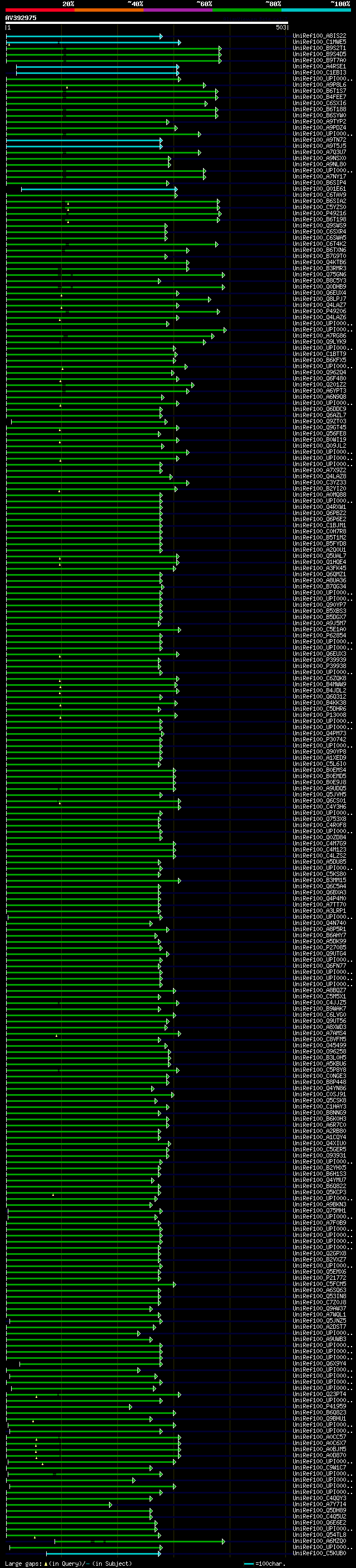Select hit label UniRef100_C6SX16

point(319,103)
